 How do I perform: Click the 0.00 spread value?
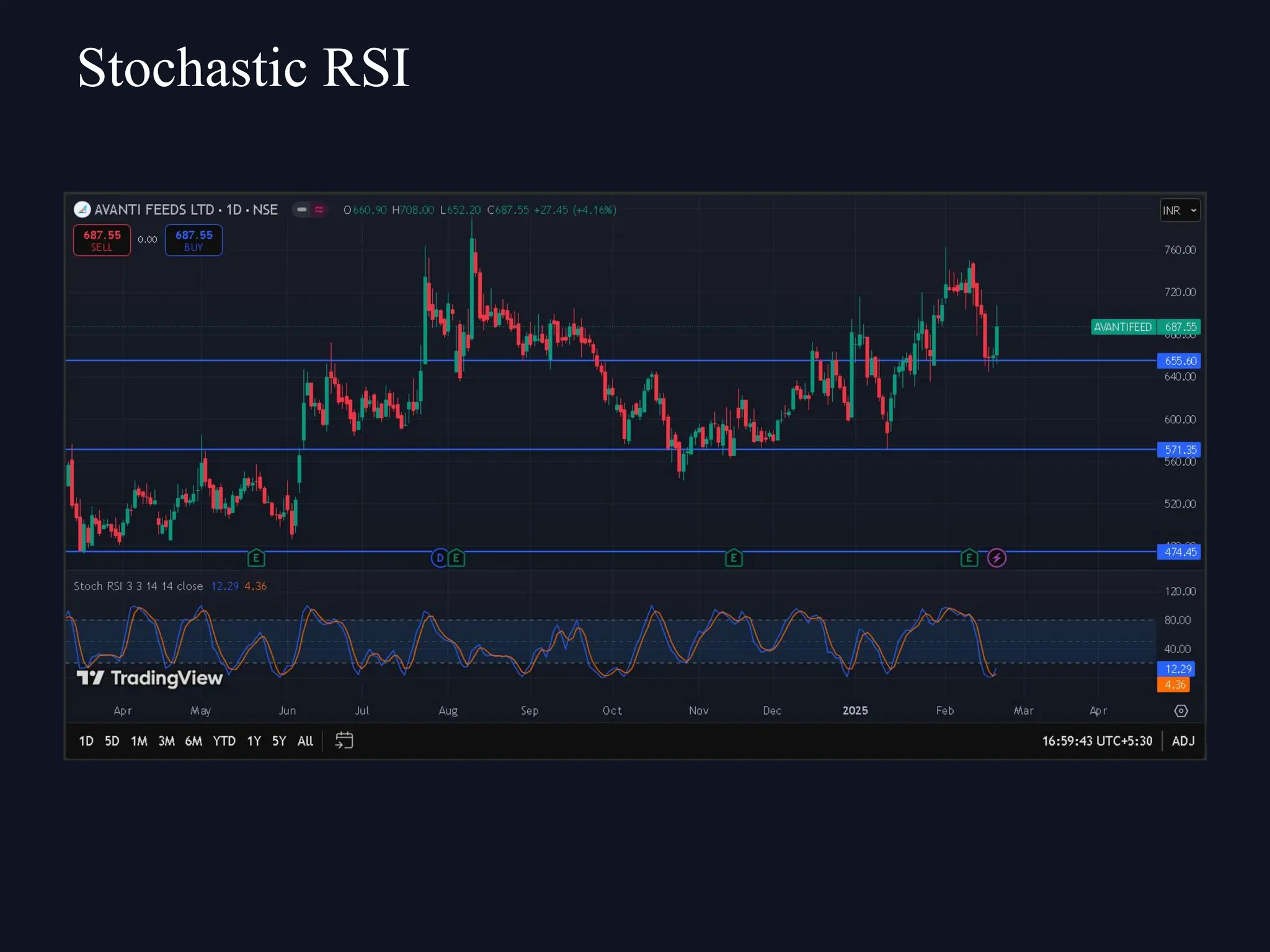148,240
